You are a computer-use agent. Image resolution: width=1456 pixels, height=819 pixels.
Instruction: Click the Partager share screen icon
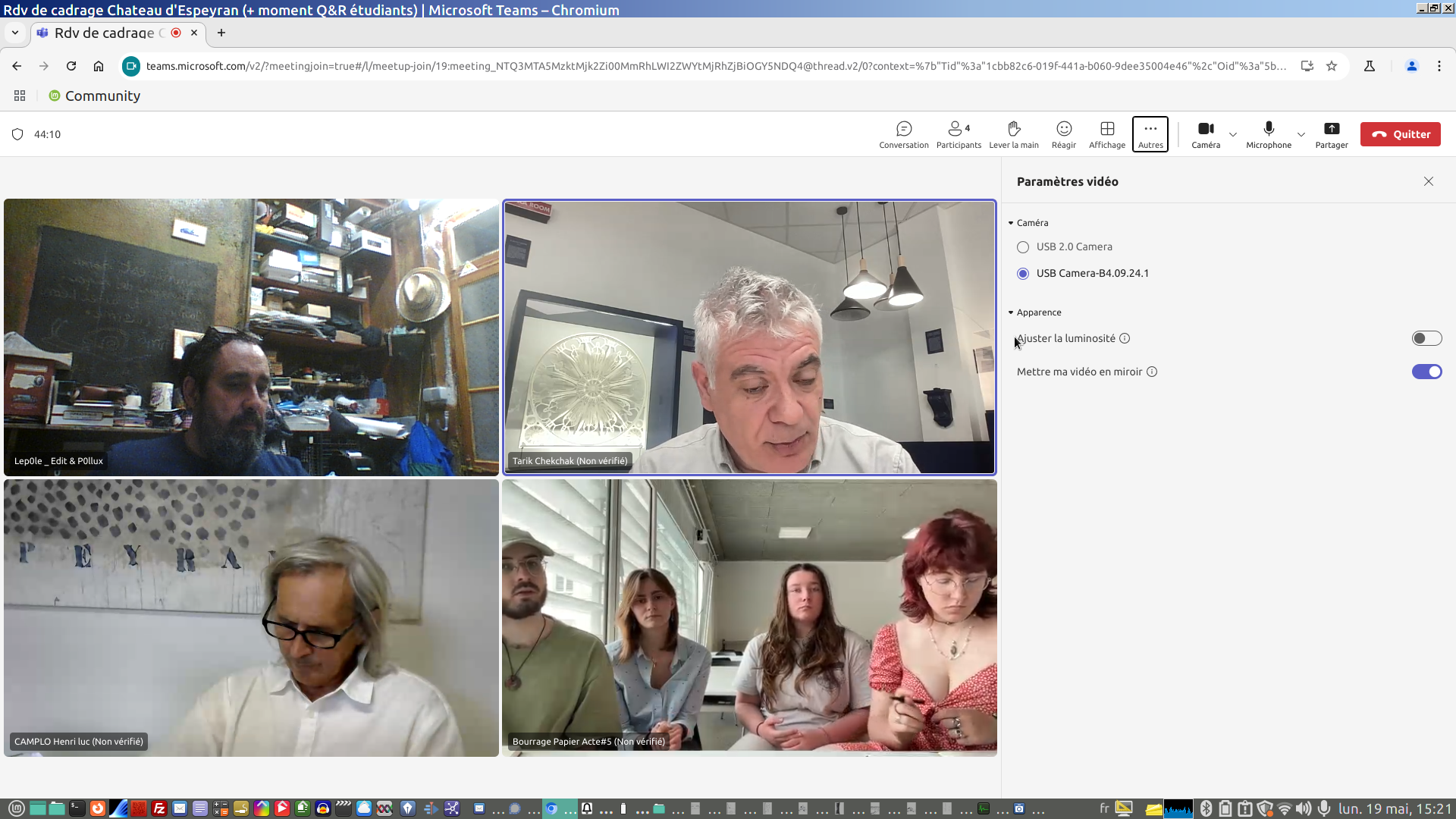tap(1332, 134)
